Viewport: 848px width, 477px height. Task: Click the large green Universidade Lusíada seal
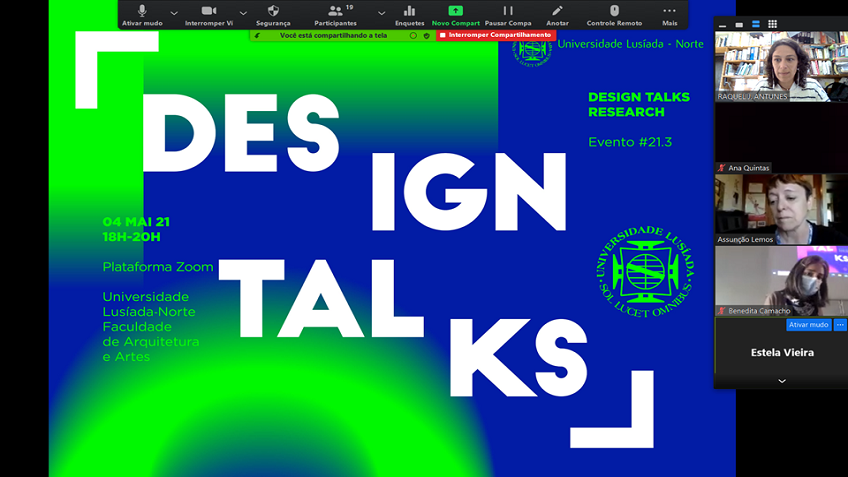pyautogui.click(x=645, y=271)
